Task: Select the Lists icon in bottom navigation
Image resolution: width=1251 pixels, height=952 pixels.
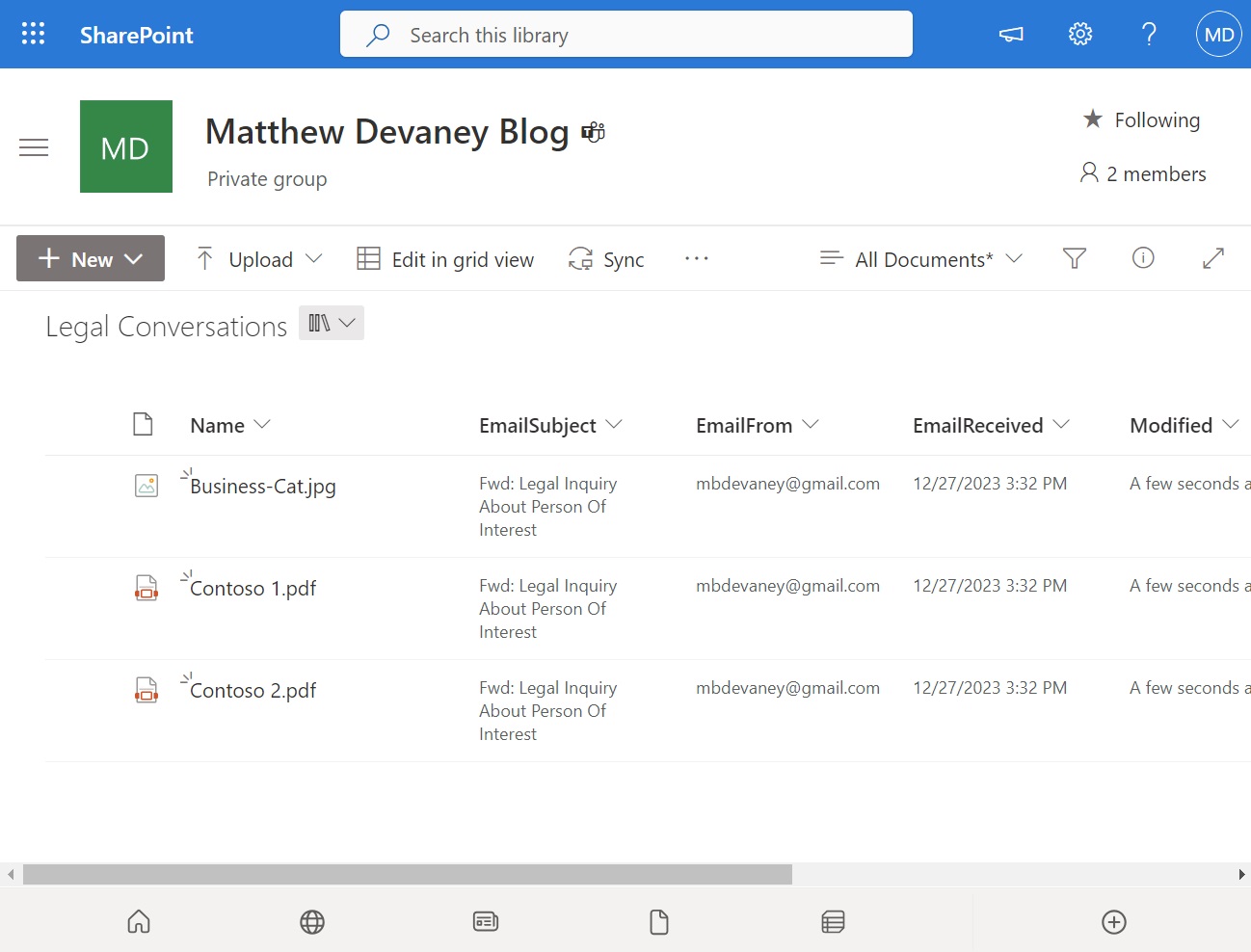Action: (x=833, y=921)
